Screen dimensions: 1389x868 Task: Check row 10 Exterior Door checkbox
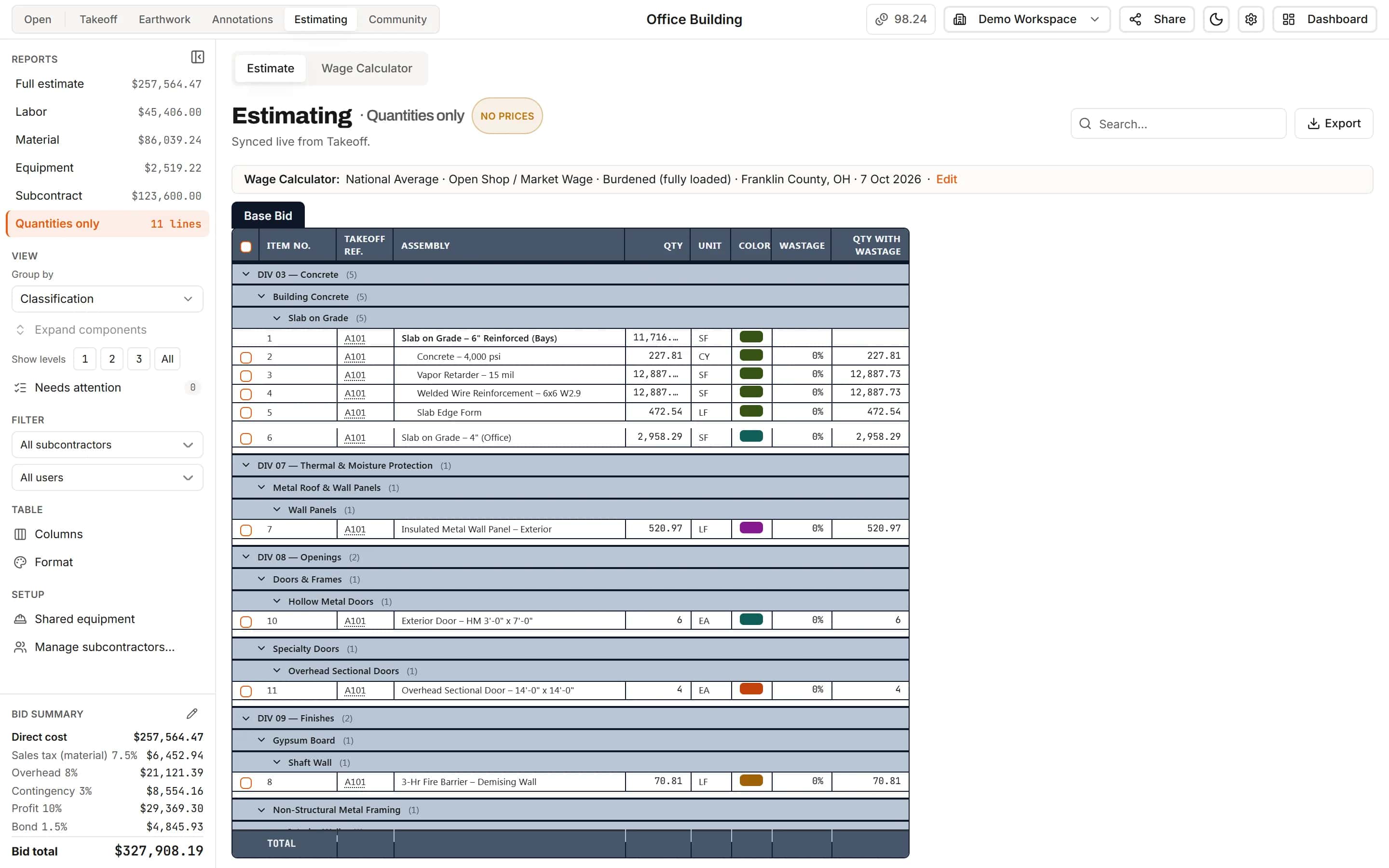click(245, 622)
